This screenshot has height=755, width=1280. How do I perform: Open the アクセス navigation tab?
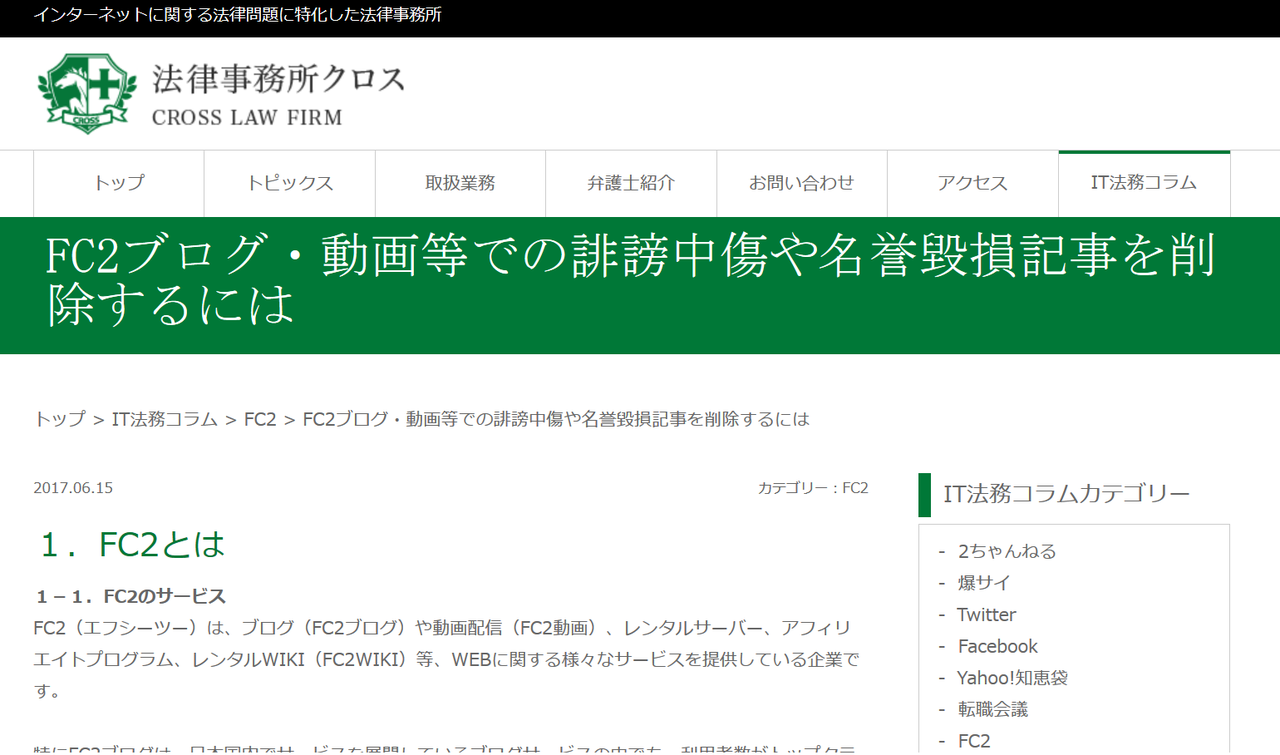coord(973,183)
